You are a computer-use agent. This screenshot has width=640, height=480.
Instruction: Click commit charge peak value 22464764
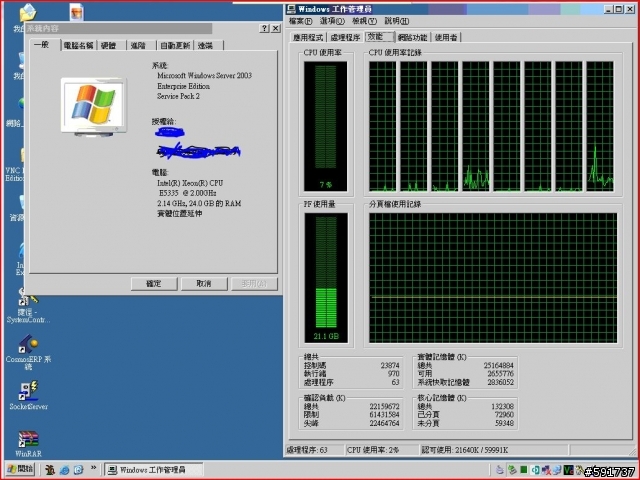pos(384,424)
